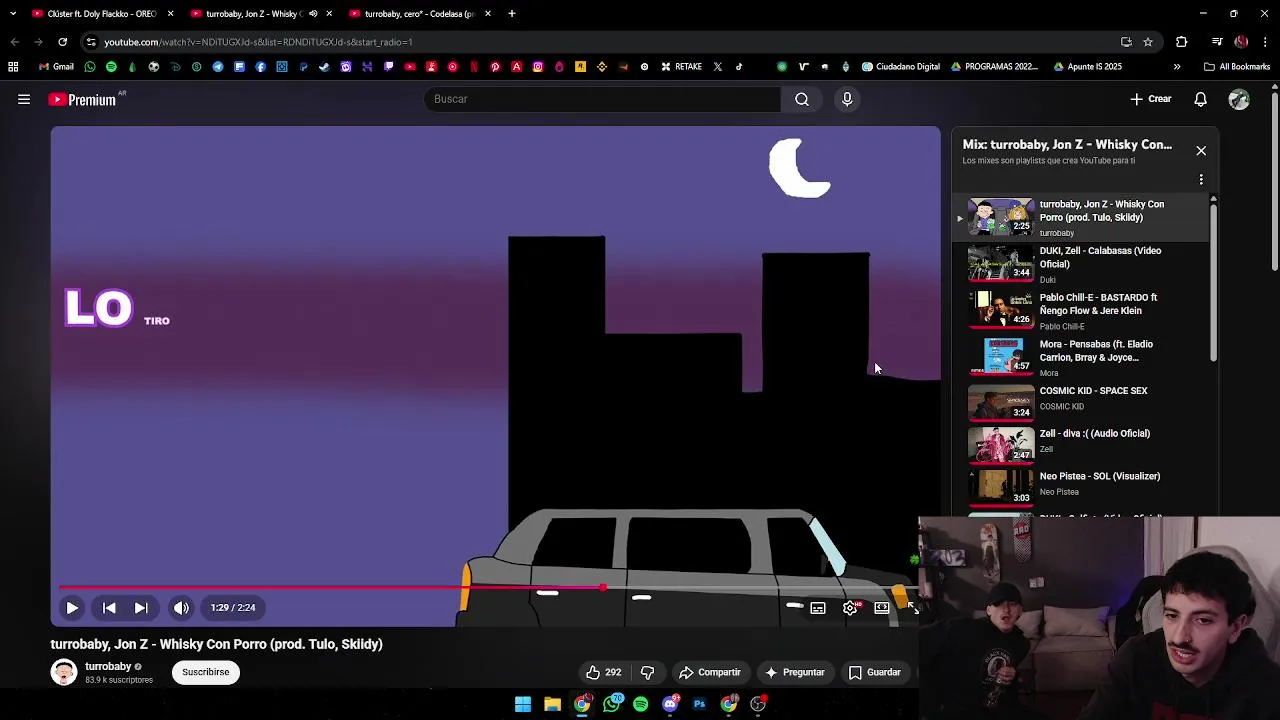The height and width of the screenshot is (720, 1280).
Task: Open Windows Start menu
Action: (x=523, y=704)
